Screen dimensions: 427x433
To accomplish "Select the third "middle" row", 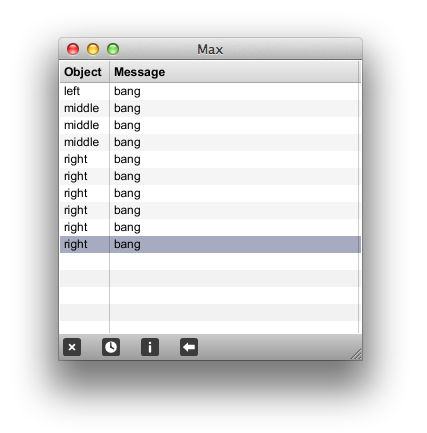I will tap(210, 142).
